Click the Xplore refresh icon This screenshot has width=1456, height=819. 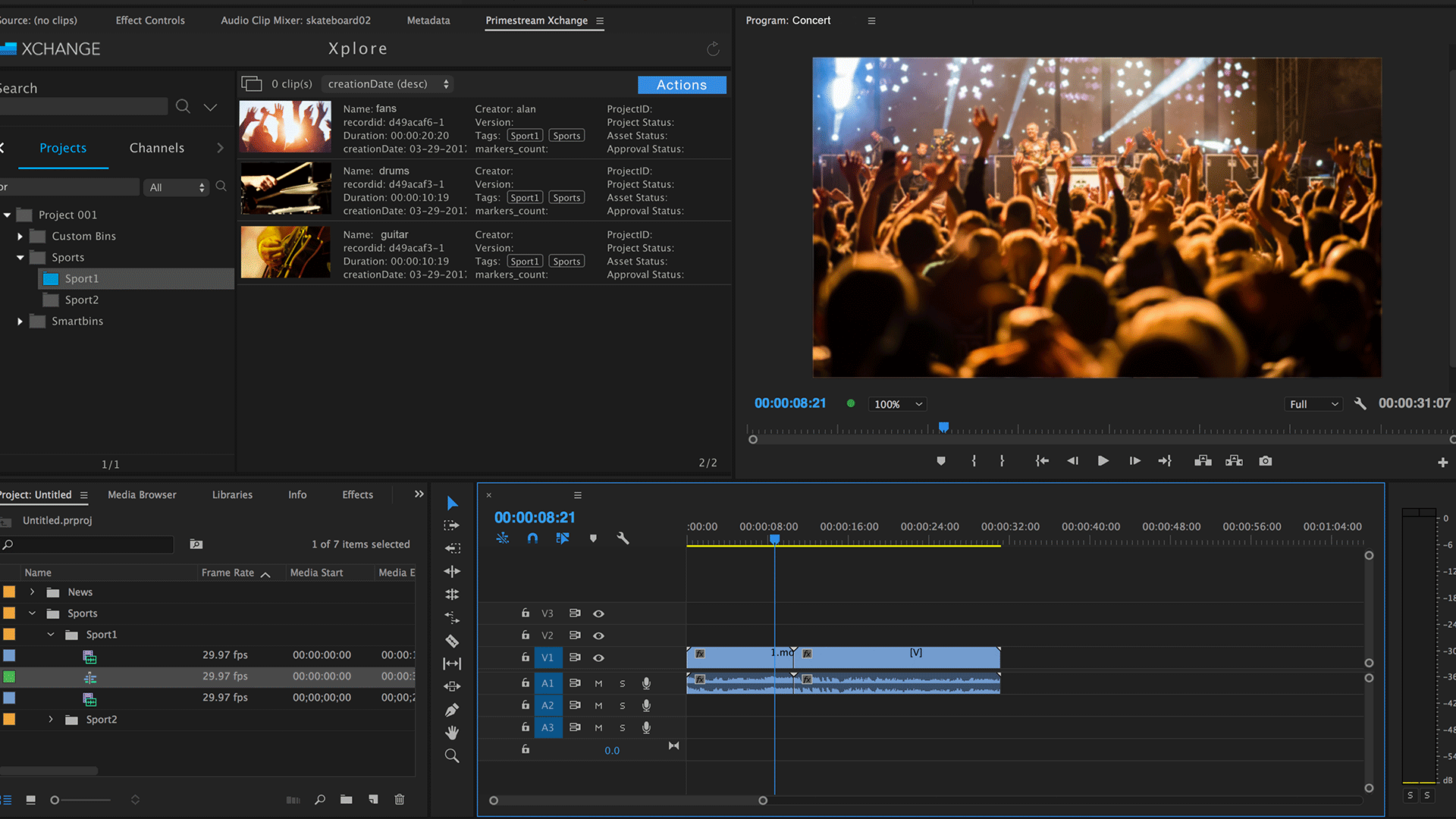coord(713,49)
